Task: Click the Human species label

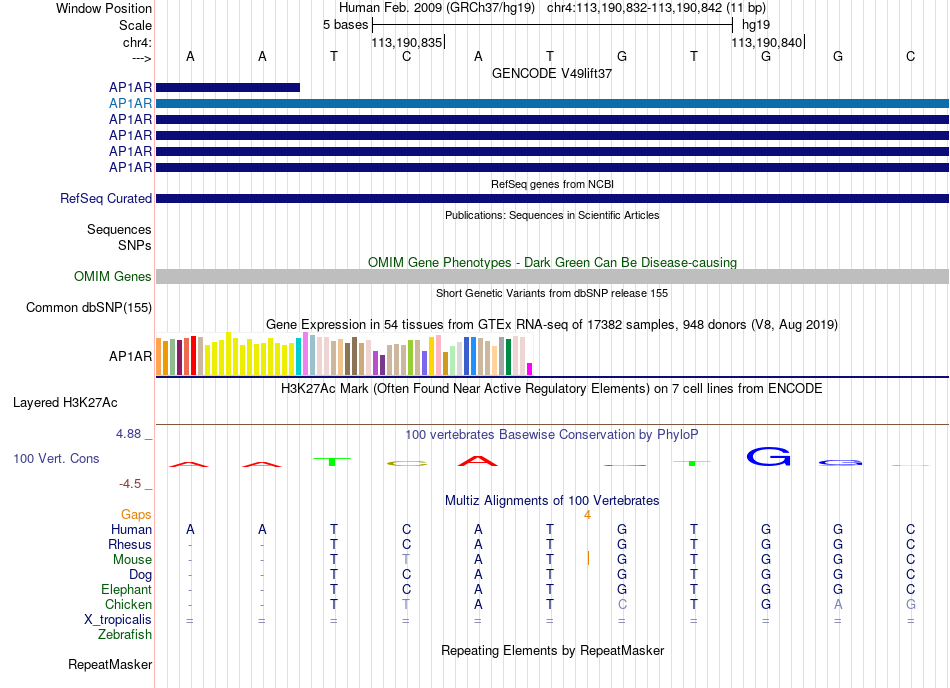Action: (x=131, y=530)
